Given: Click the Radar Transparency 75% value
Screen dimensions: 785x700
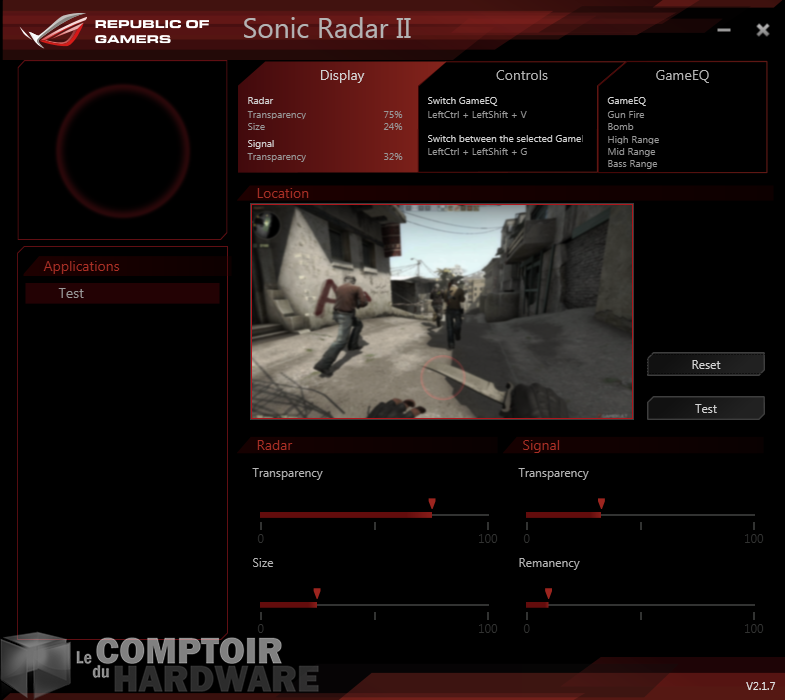Looking at the screenshot, I should (x=393, y=115).
